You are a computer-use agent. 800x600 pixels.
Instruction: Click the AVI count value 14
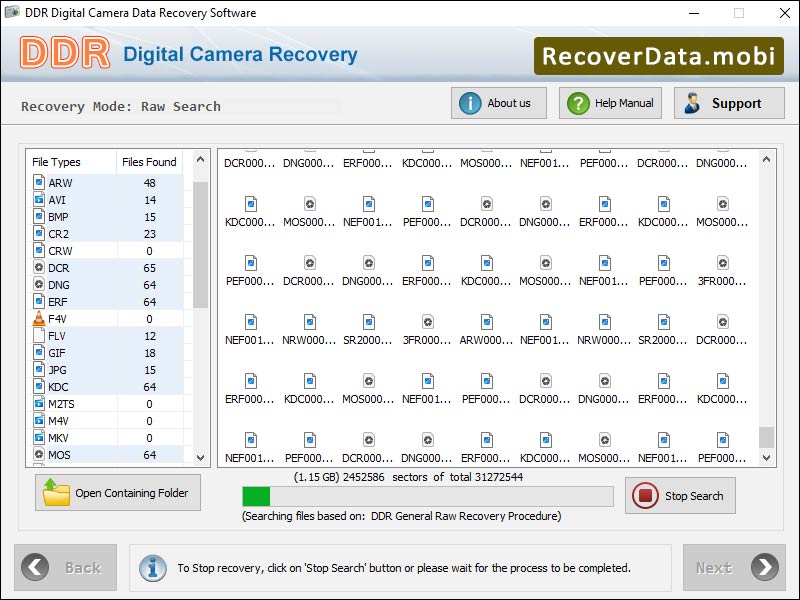click(x=149, y=199)
